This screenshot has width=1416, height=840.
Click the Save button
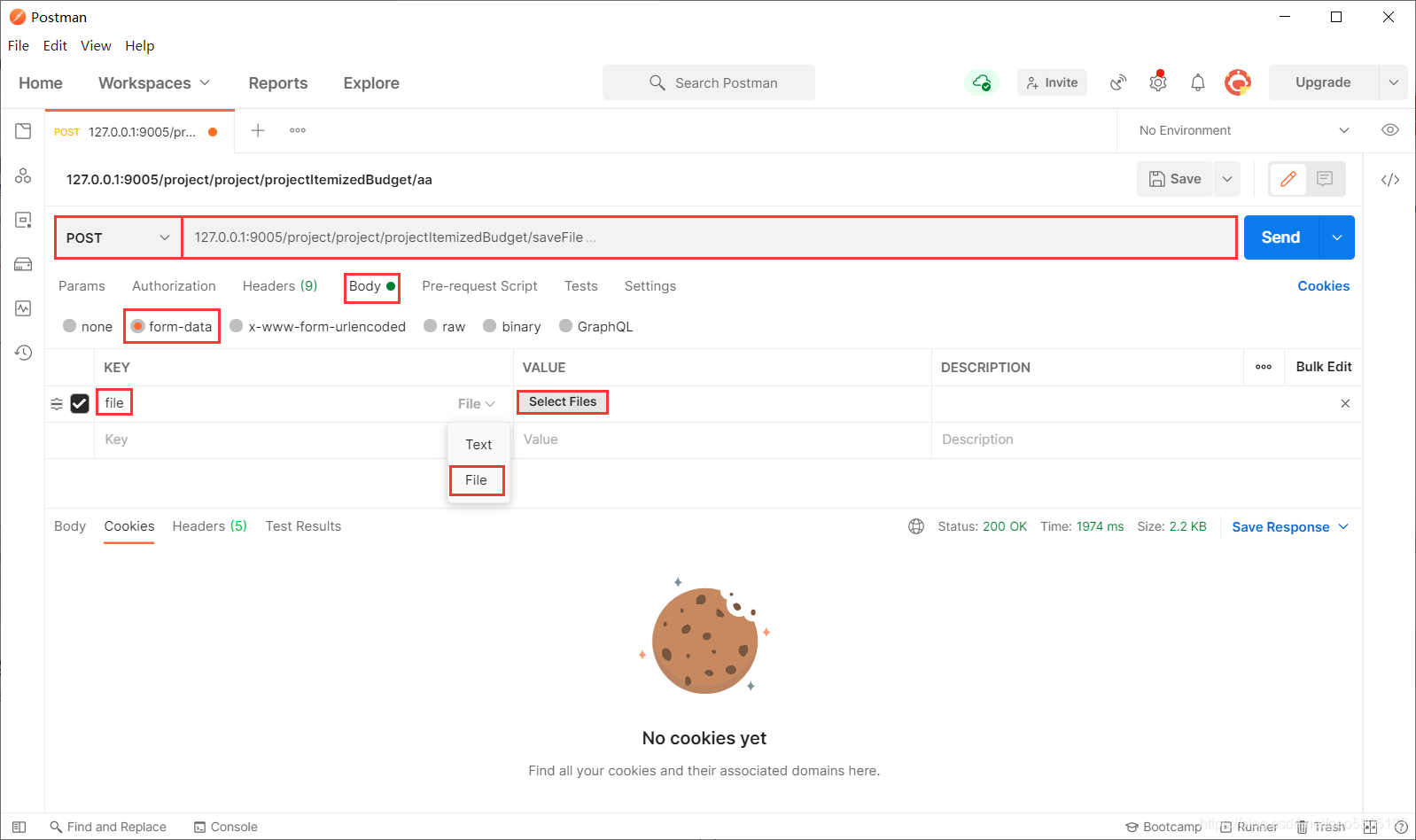[1175, 179]
